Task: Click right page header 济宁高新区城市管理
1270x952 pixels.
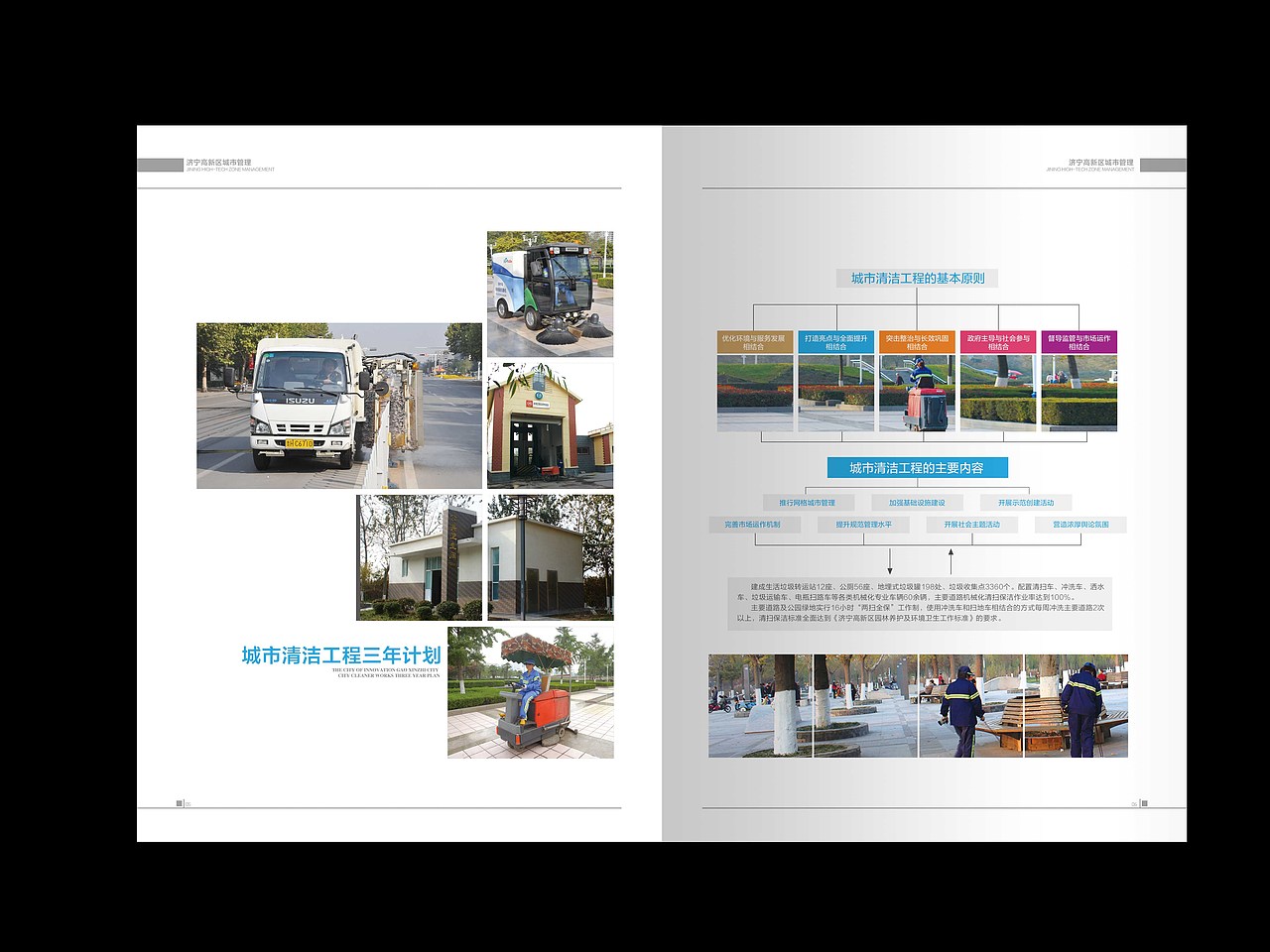Action: coord(1101,162)
